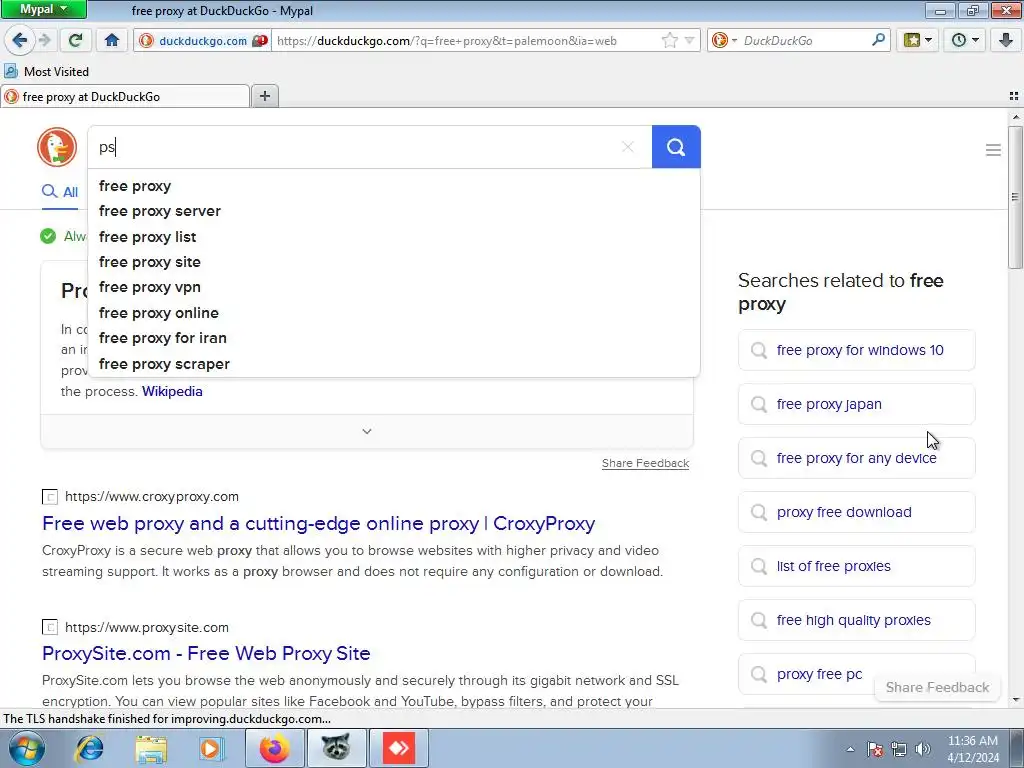Click the floating Share Feedback button
The height and width of the screenshot is (768, 1024).
(x=937, y=687)
